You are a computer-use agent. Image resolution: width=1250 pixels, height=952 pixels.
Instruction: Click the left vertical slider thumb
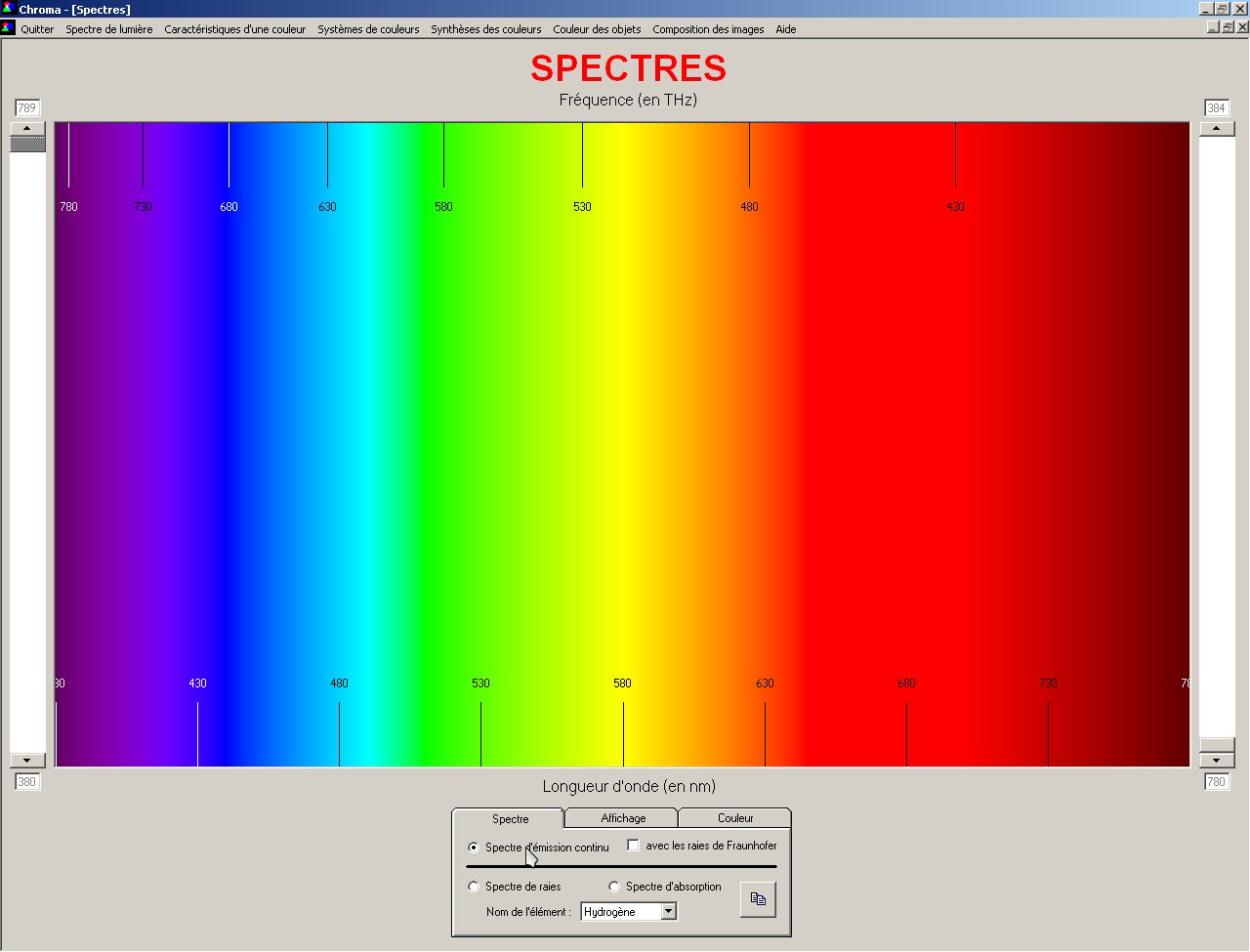27,144
